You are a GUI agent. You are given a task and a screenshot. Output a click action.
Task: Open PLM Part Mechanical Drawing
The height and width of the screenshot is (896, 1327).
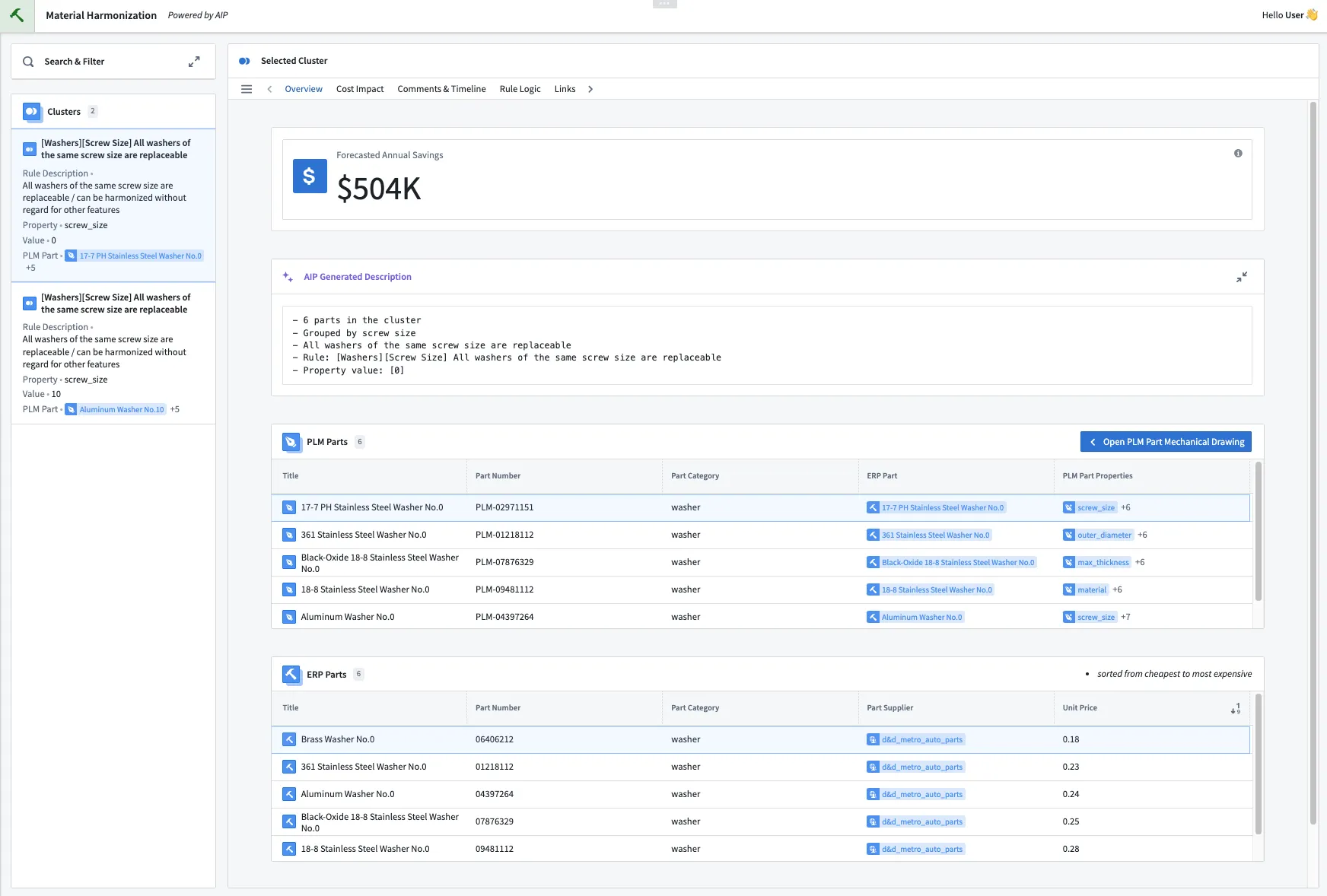pyautogui.click(x=1166, y=442)
